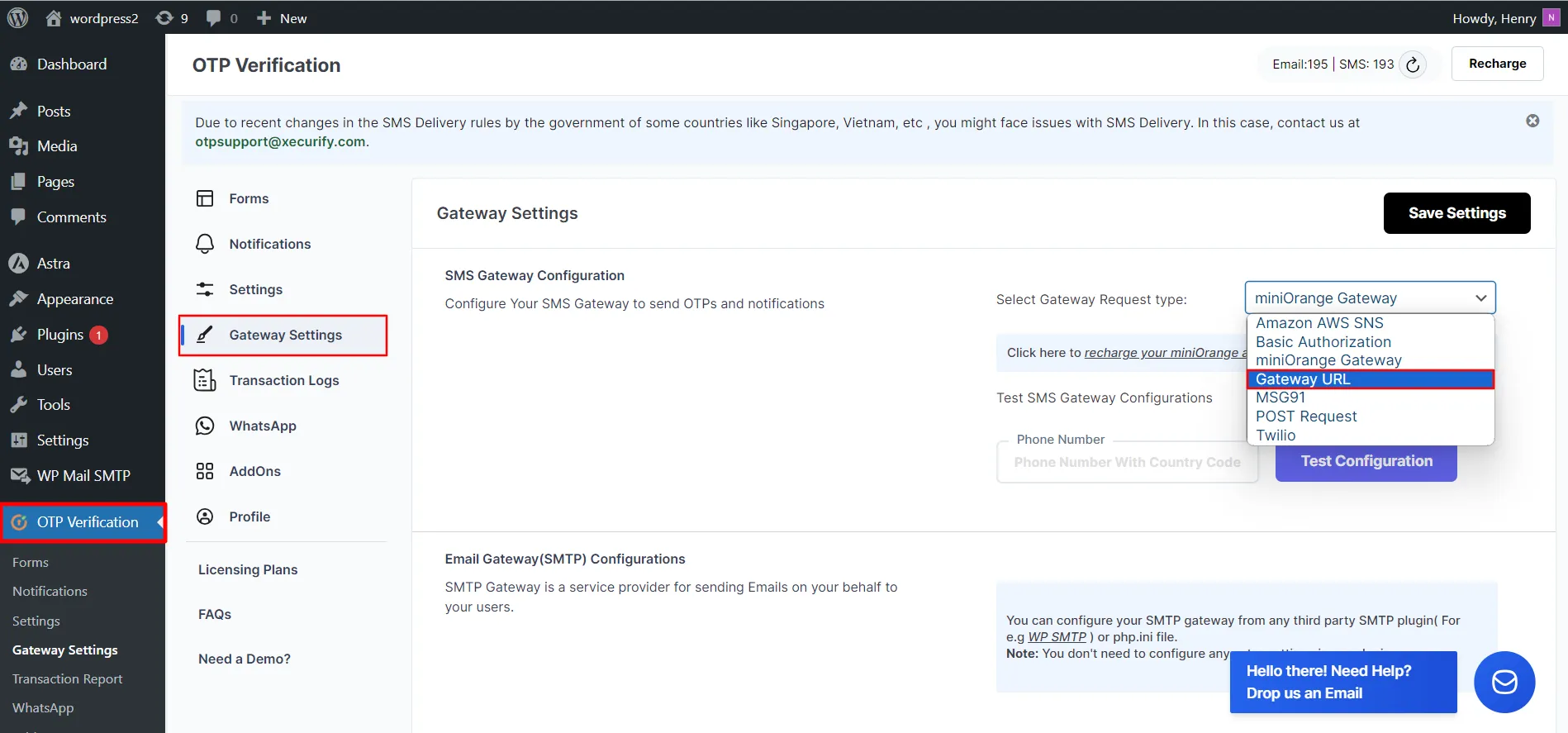
Task: Click the Media library icon
Action: [18, 145]
